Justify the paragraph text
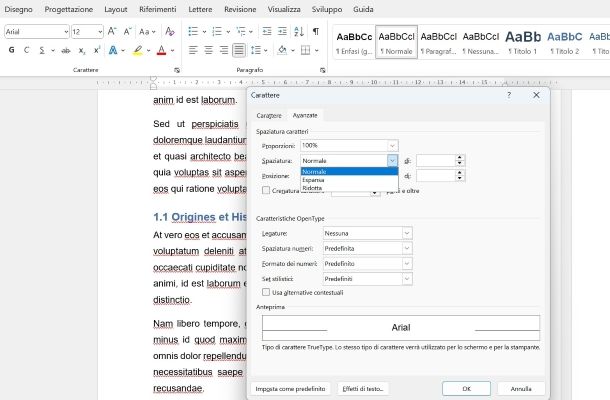Viewport: 610px width, 400px height. [x=239, y=50]
